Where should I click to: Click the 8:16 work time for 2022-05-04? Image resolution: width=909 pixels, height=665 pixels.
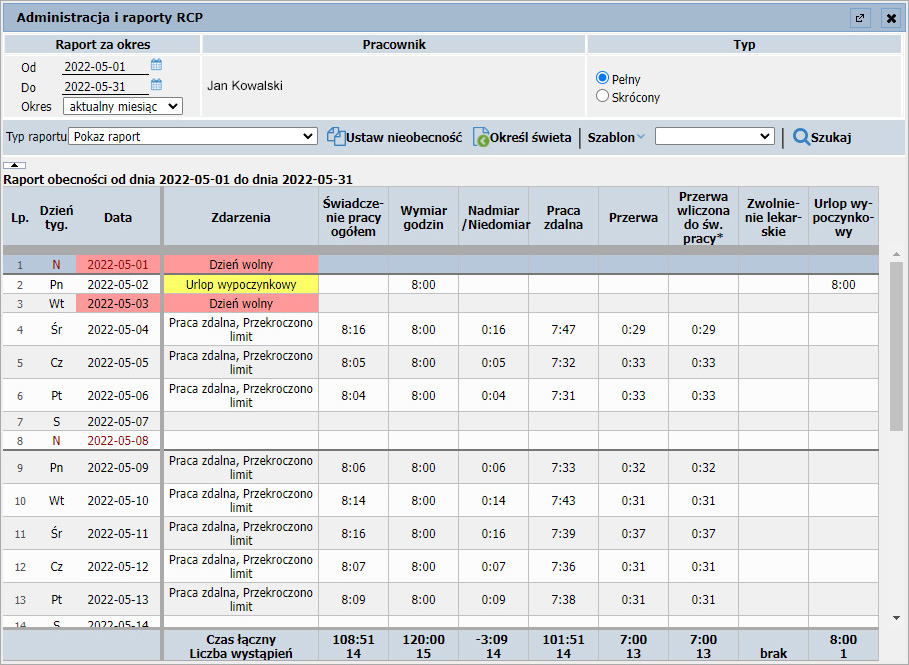(x=353, y=329)
